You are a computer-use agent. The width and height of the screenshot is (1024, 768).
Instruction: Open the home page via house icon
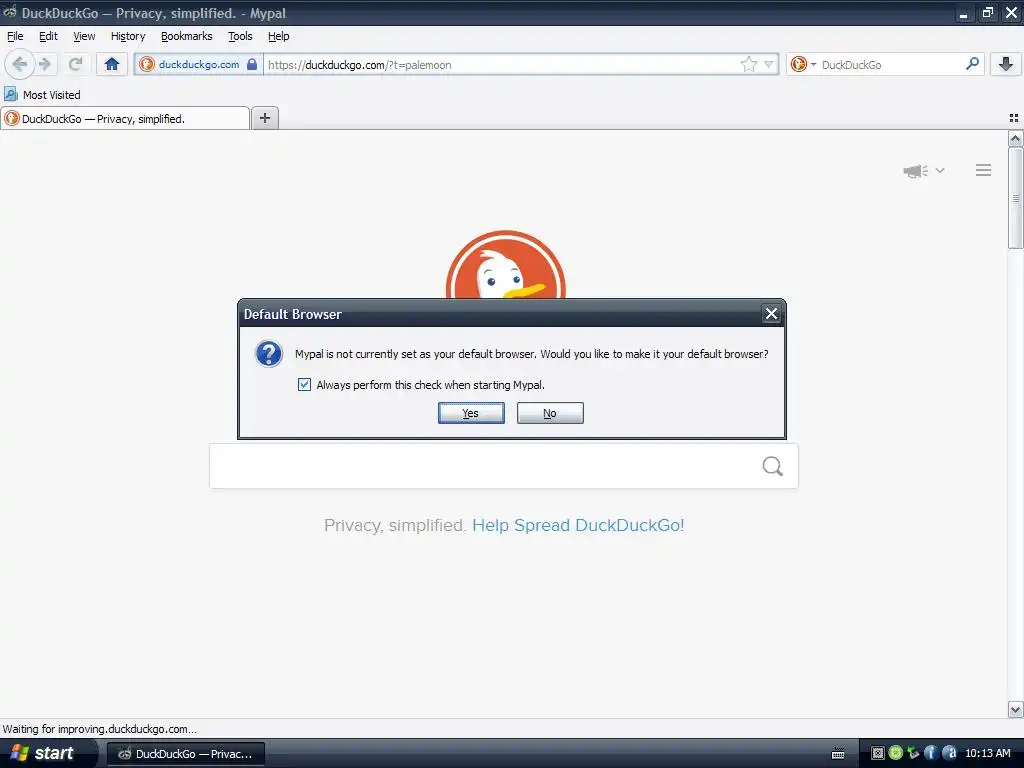click(112, 64)
